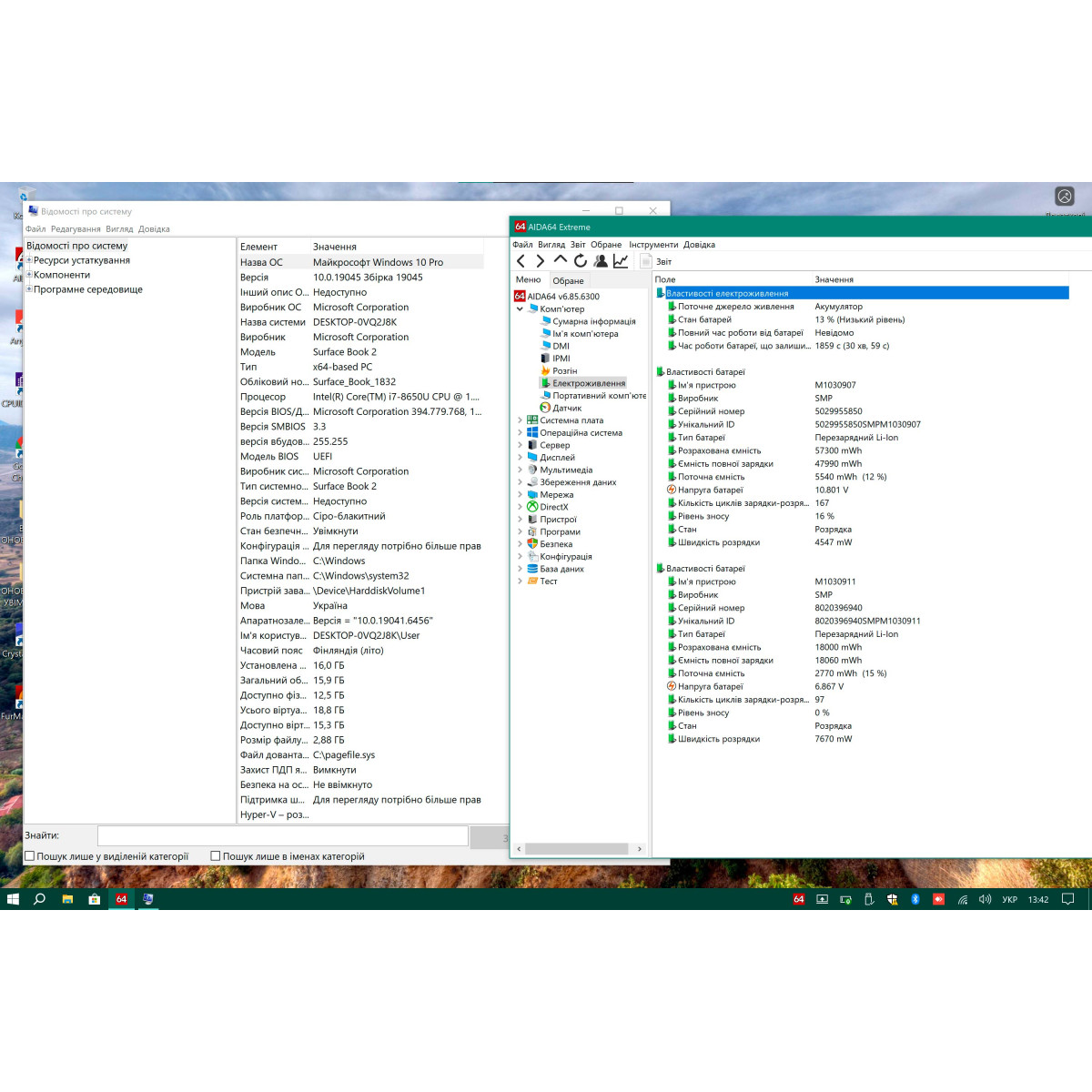
Task: Click the Тест icon in tree
Action: [x=532, y=581]
